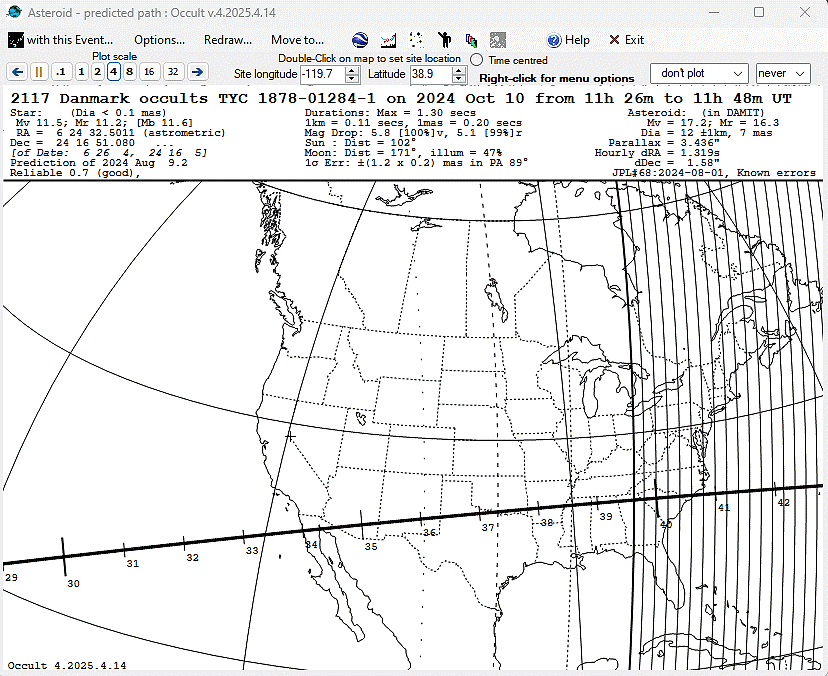Open the Redraw... menu
This screenshot has width=828, height=676.
228,40
